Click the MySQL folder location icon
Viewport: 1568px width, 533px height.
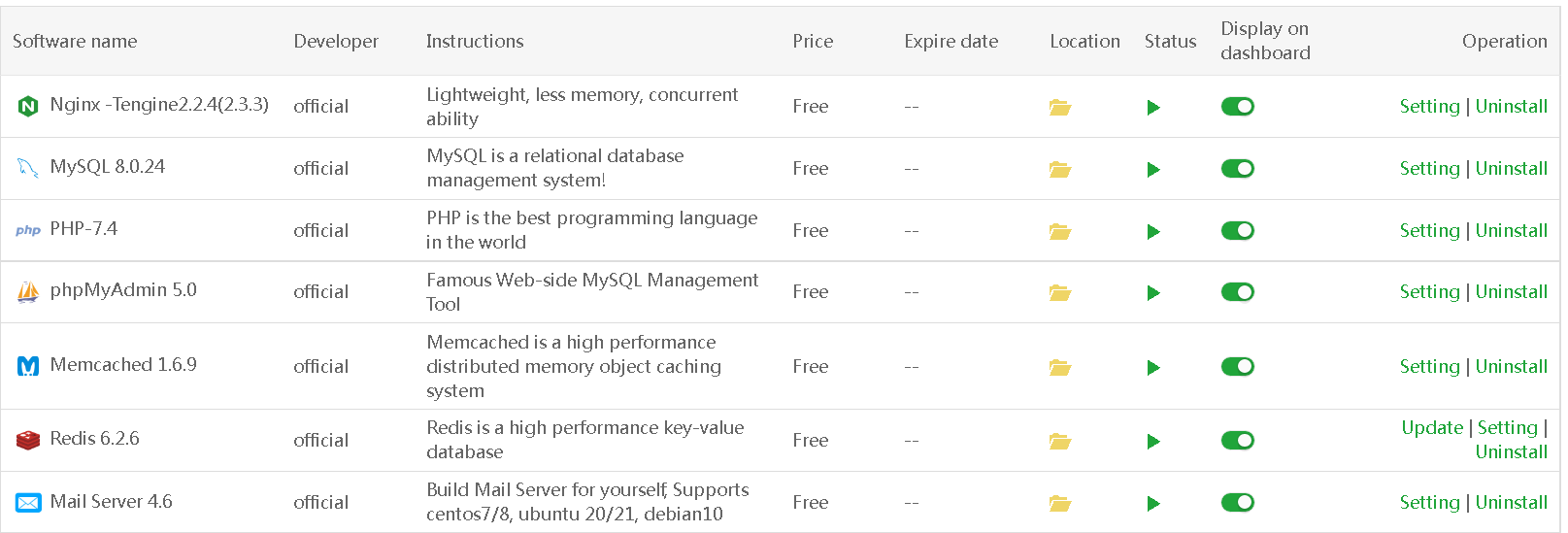point(1059,169)
